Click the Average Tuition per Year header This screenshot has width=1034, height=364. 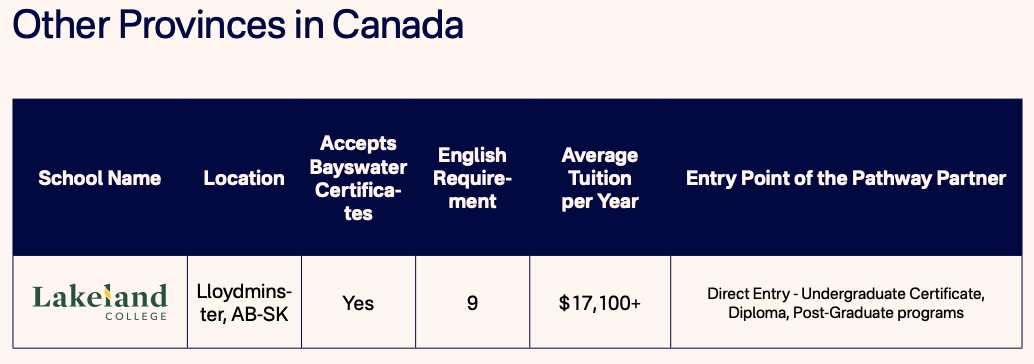599,178
